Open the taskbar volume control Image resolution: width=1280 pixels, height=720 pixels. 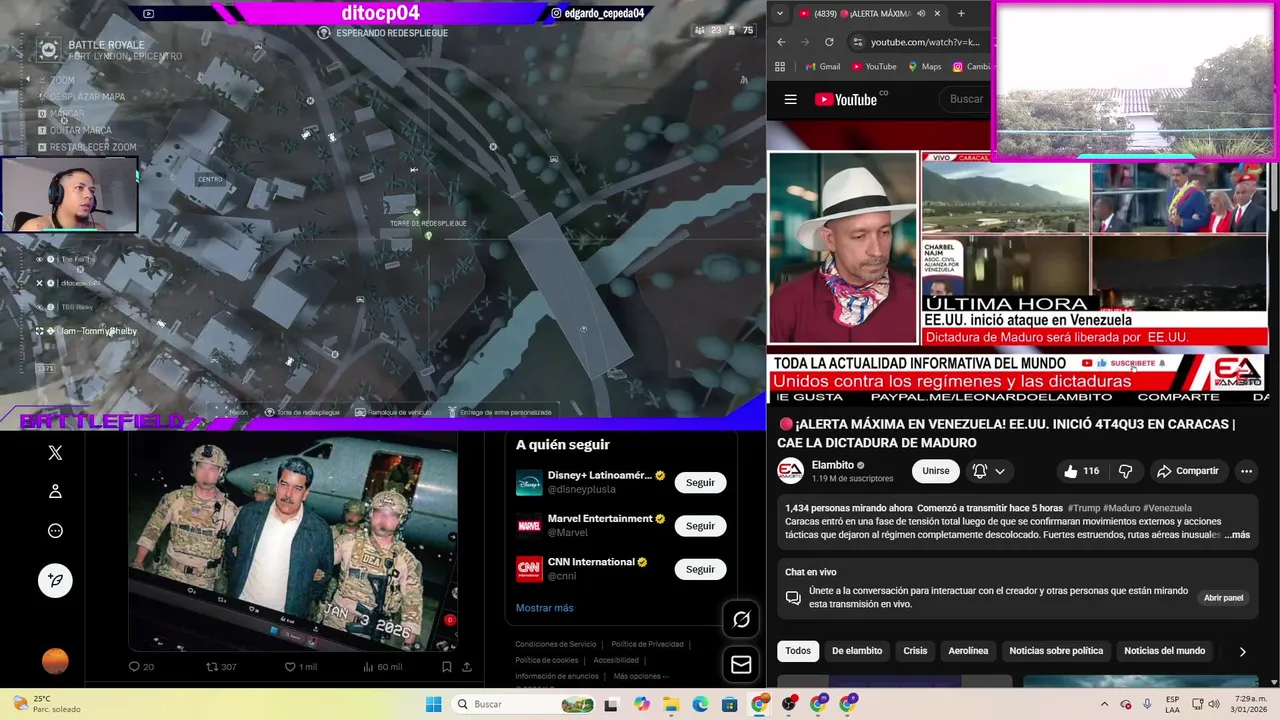(1214, 704)
